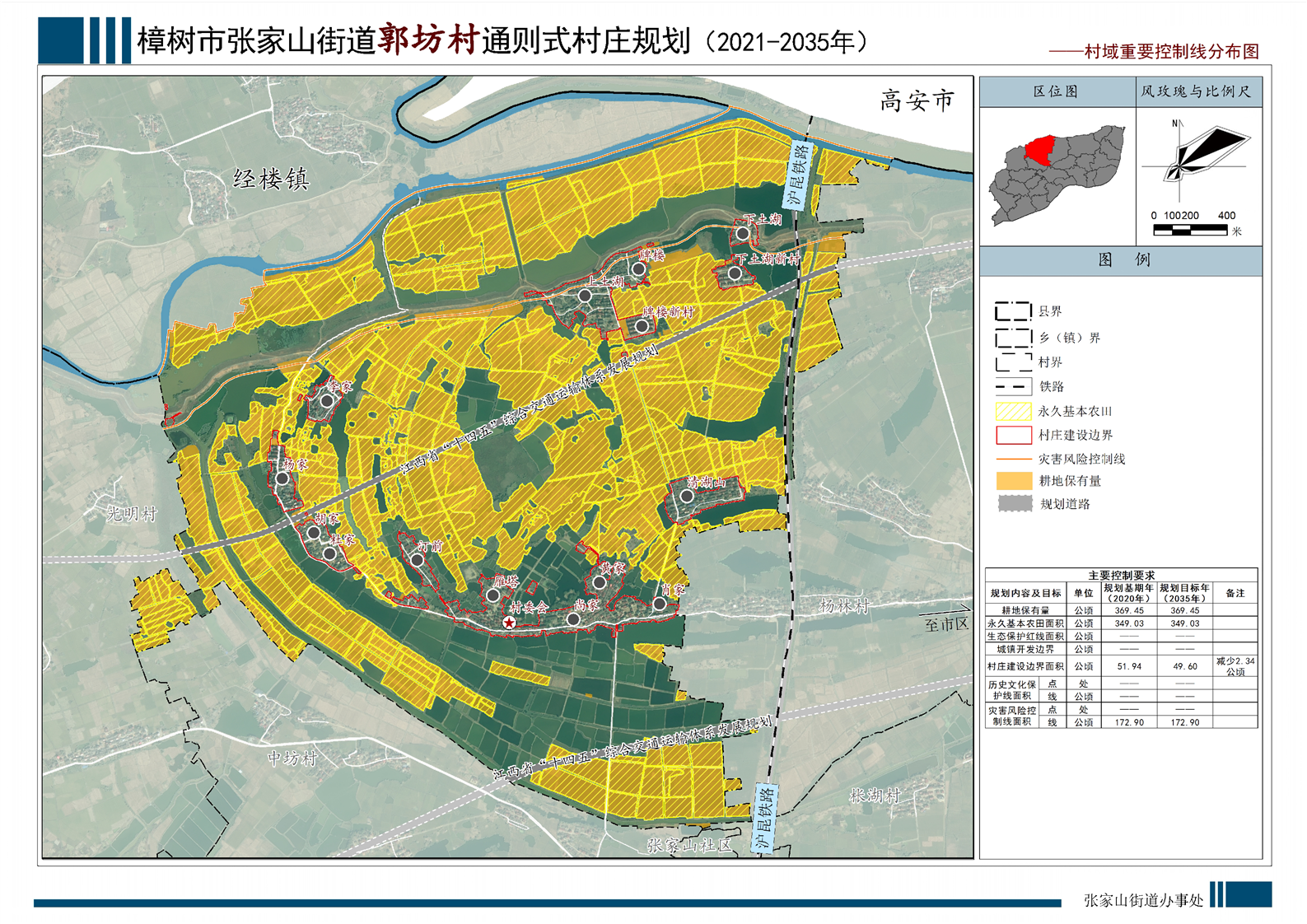Select the 牌楼新村 circle marker
The width and height of the screenshot is (1307, 924).
point(642,326)
